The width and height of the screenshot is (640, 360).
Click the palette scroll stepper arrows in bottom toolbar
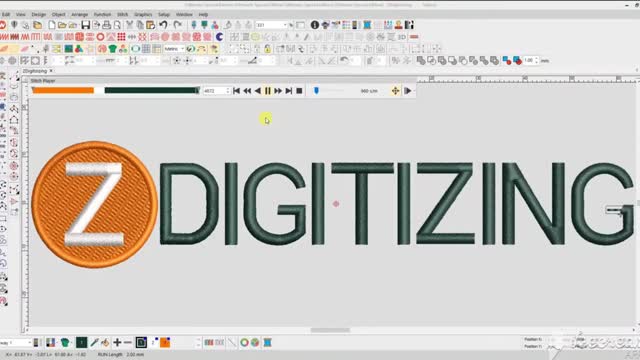[x=198, y=342]
